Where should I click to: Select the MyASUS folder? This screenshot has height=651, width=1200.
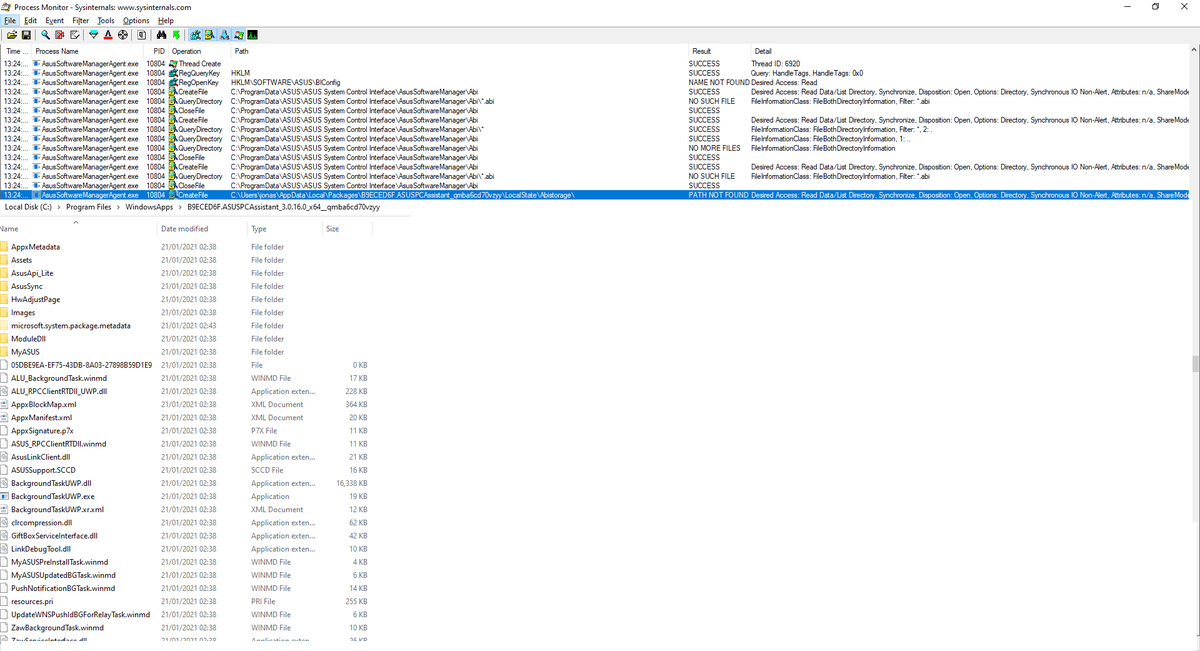point(26,352)
